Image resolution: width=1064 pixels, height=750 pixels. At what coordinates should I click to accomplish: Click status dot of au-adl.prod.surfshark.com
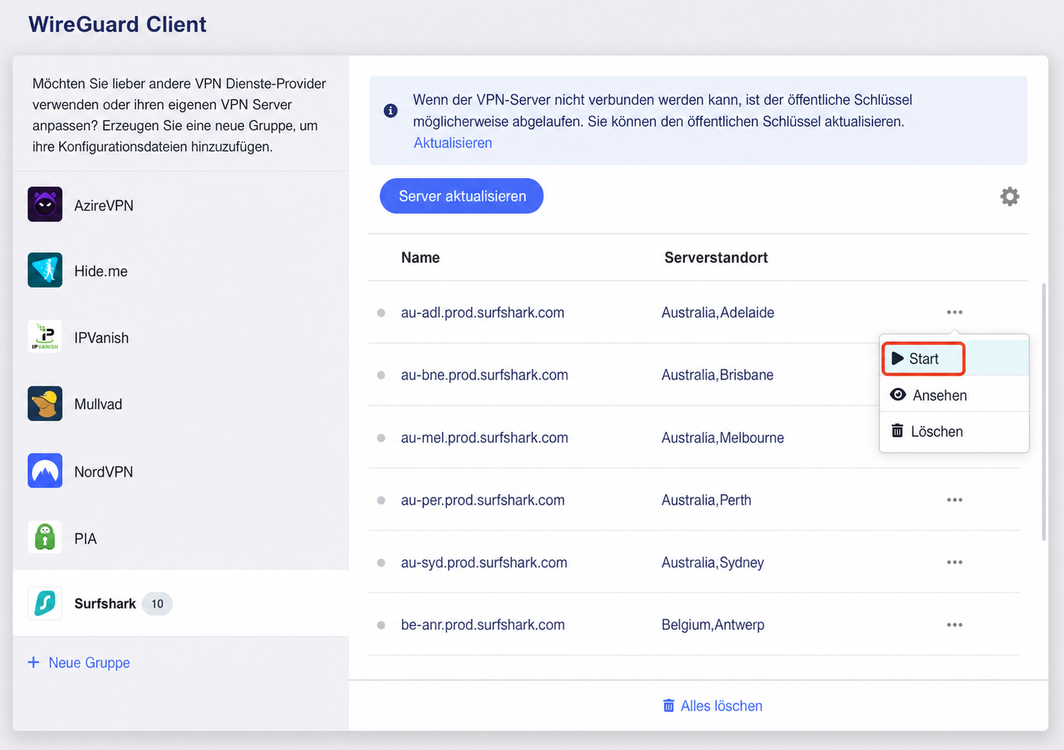click(x=381, y=313)
